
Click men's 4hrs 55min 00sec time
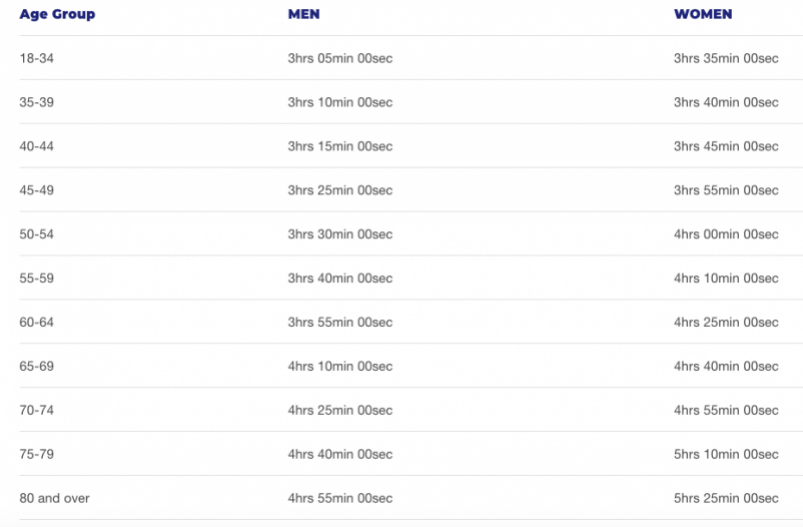coord(340,498)
